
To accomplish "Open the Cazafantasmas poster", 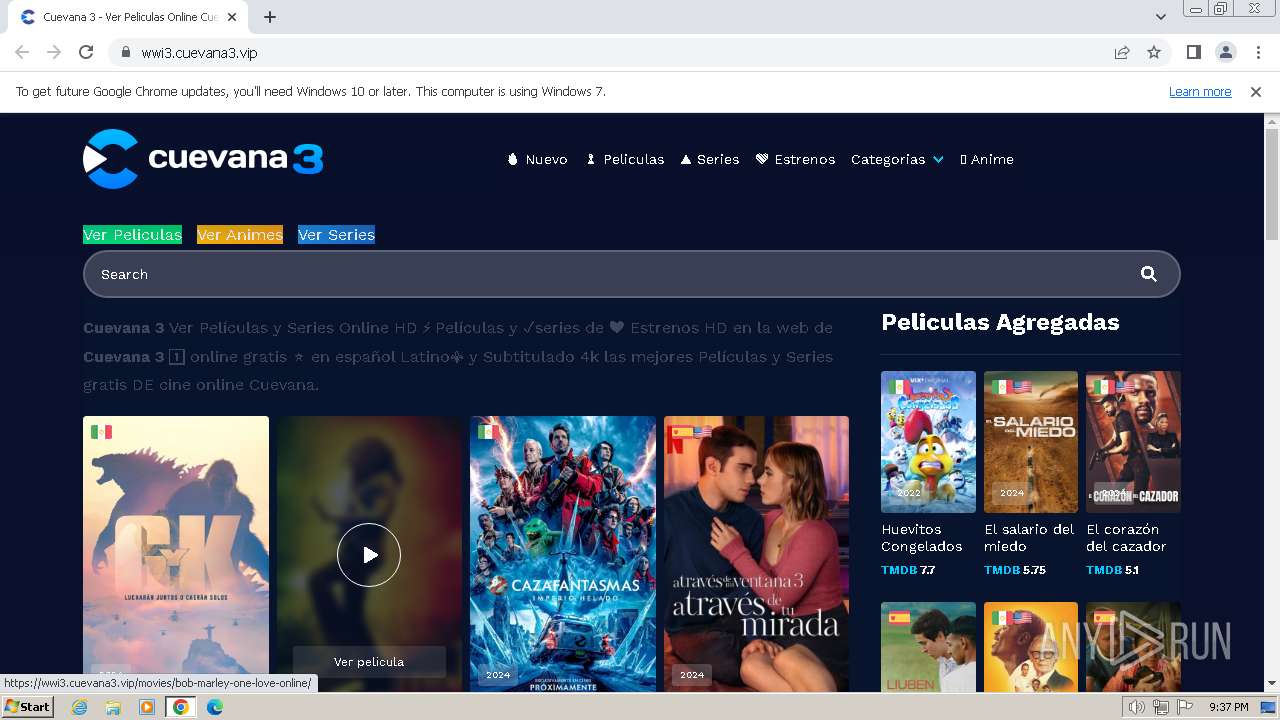I will tap(563, 554).
